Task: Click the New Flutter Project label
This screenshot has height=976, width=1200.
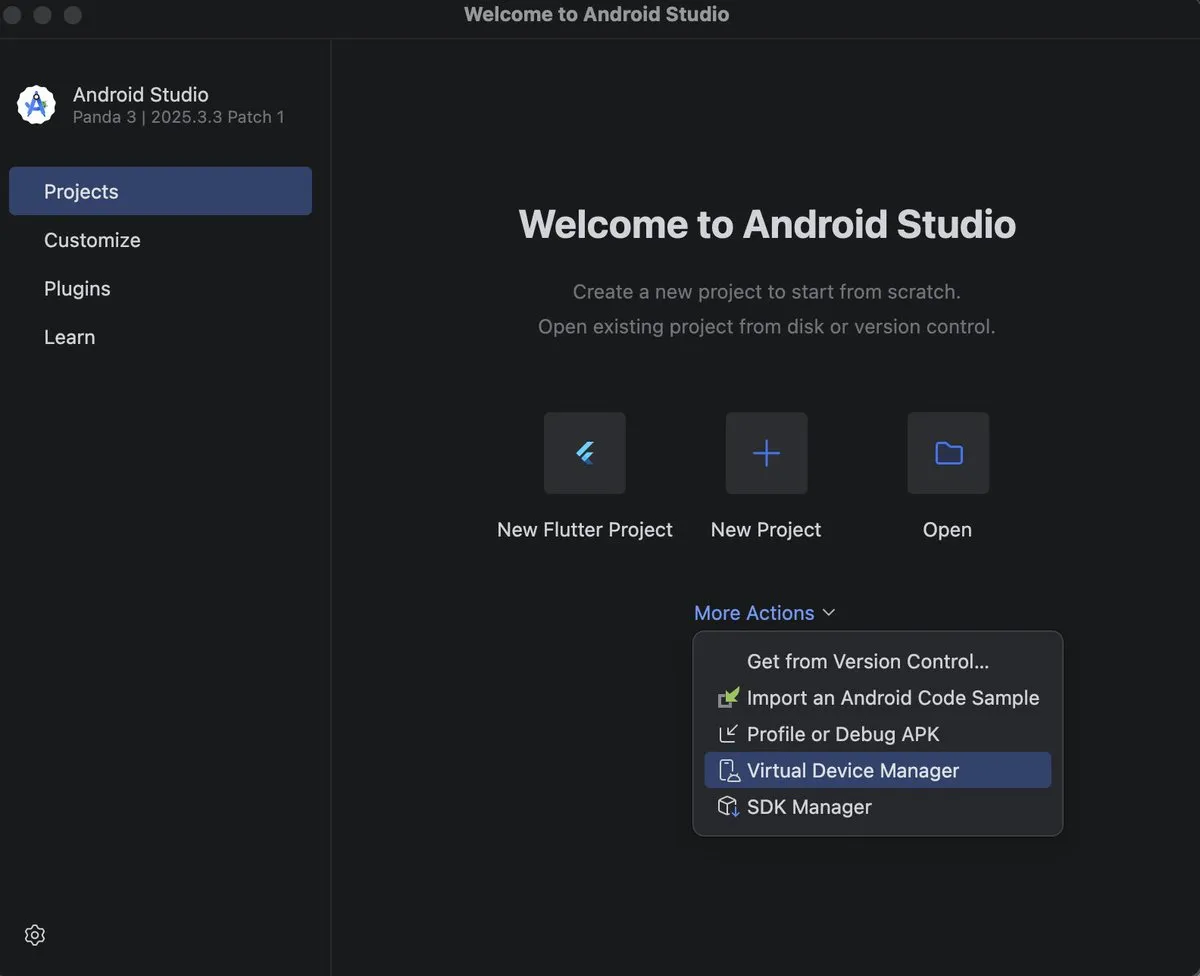Action: pos(585,530)
